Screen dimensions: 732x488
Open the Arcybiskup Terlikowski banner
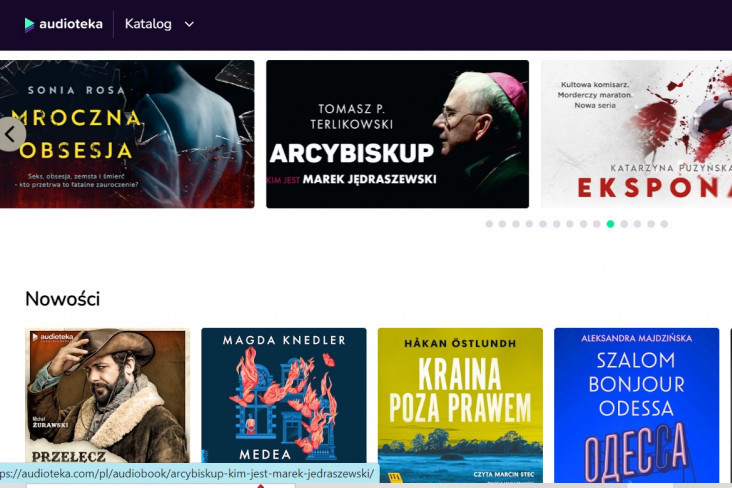click(397, 134)
